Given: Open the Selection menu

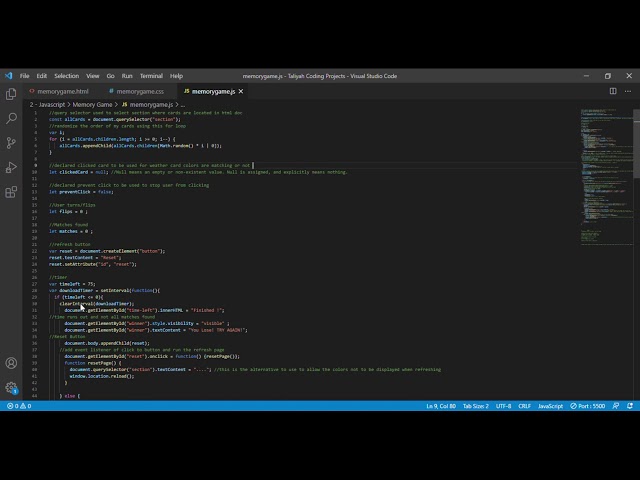Looking at the screenshot, I should click(x=67, y=76).
